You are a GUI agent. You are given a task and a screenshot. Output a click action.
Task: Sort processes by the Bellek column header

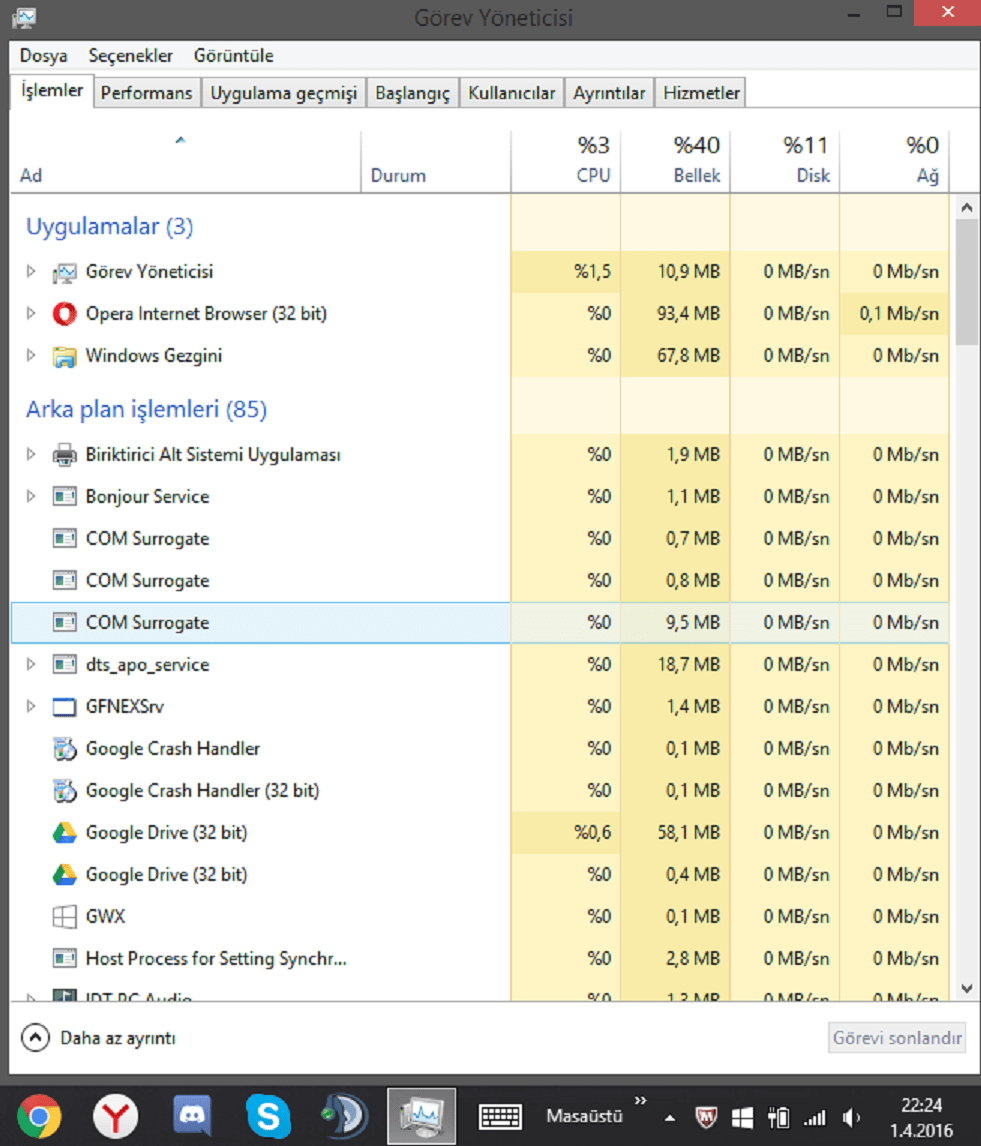tap(676, 160)
